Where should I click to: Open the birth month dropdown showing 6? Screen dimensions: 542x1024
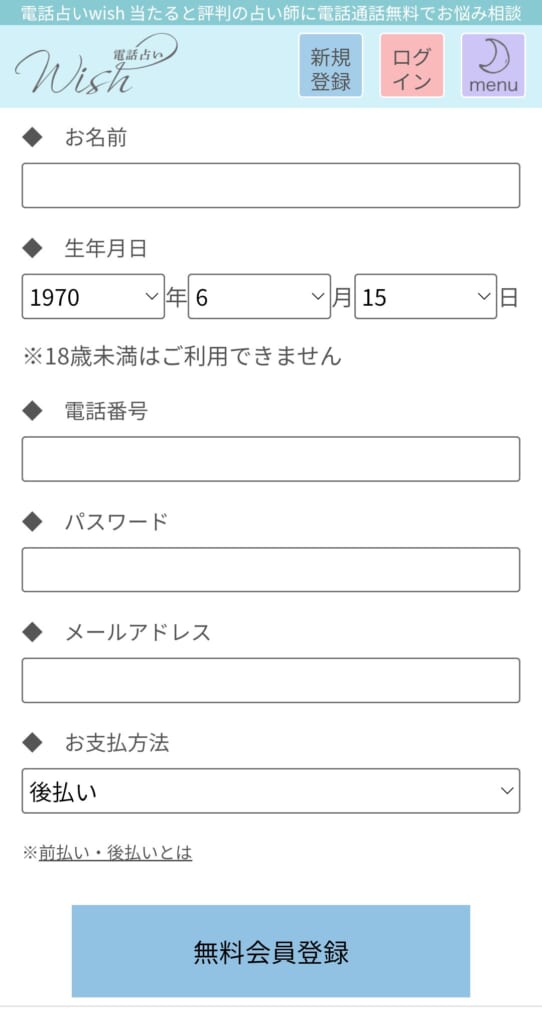(x=259, y=296)
